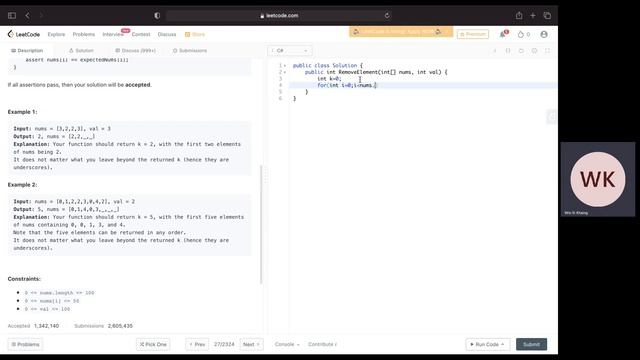The width and height of the screenshot is (640, 360).
Task: Go back with the browser back arrow
Action: [x=27, y=16]
